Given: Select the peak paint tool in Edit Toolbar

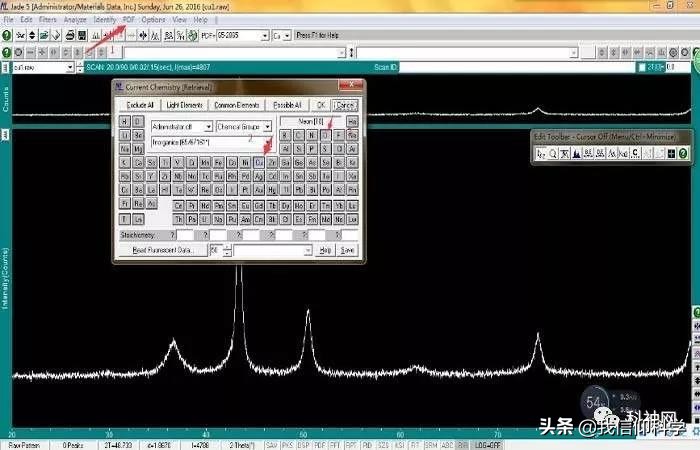Looking at the screenshot, I should 576,154.
